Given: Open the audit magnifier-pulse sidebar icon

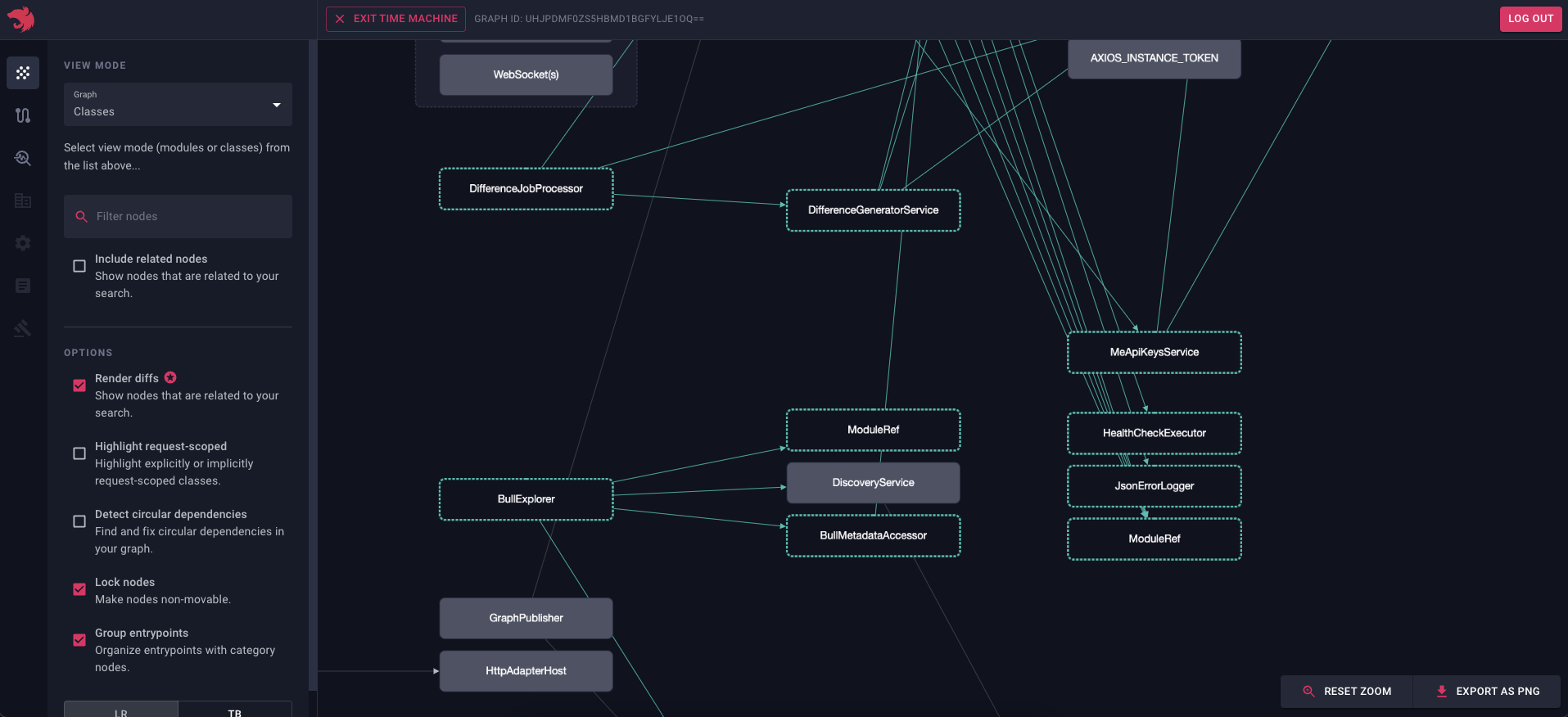Looking at the screenshot, I should [x=23, y=158].
